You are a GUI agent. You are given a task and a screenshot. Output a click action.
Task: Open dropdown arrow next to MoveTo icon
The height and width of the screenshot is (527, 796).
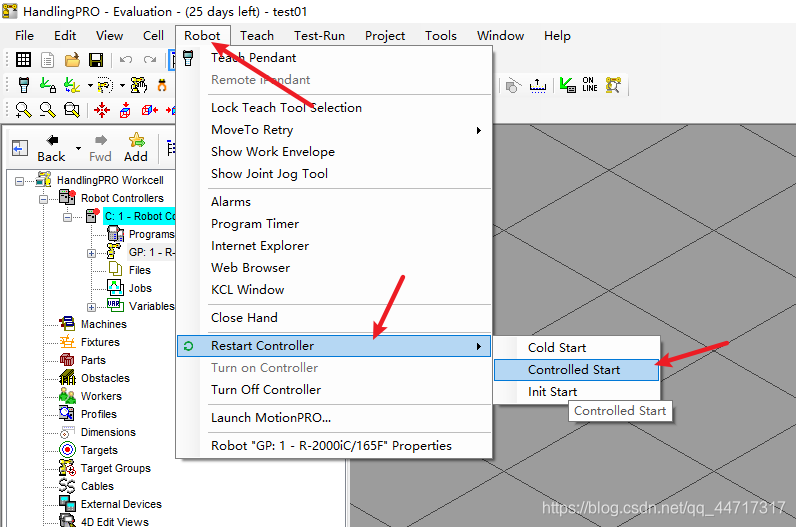tap(90, 85)
